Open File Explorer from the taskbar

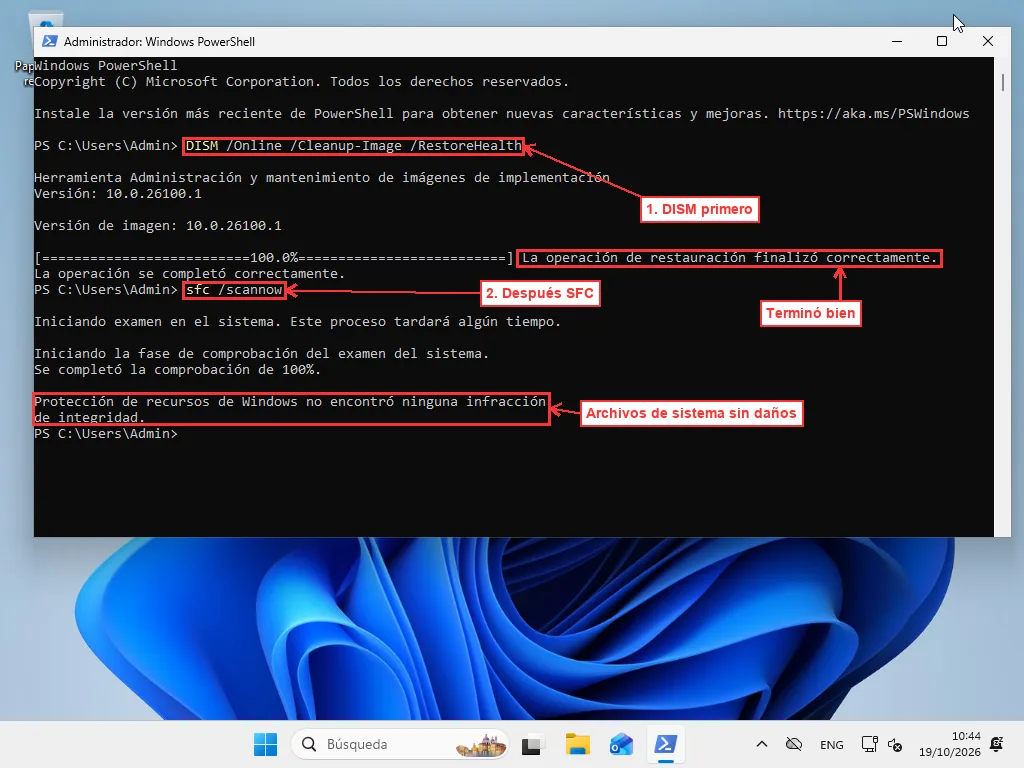pos(577,744)
